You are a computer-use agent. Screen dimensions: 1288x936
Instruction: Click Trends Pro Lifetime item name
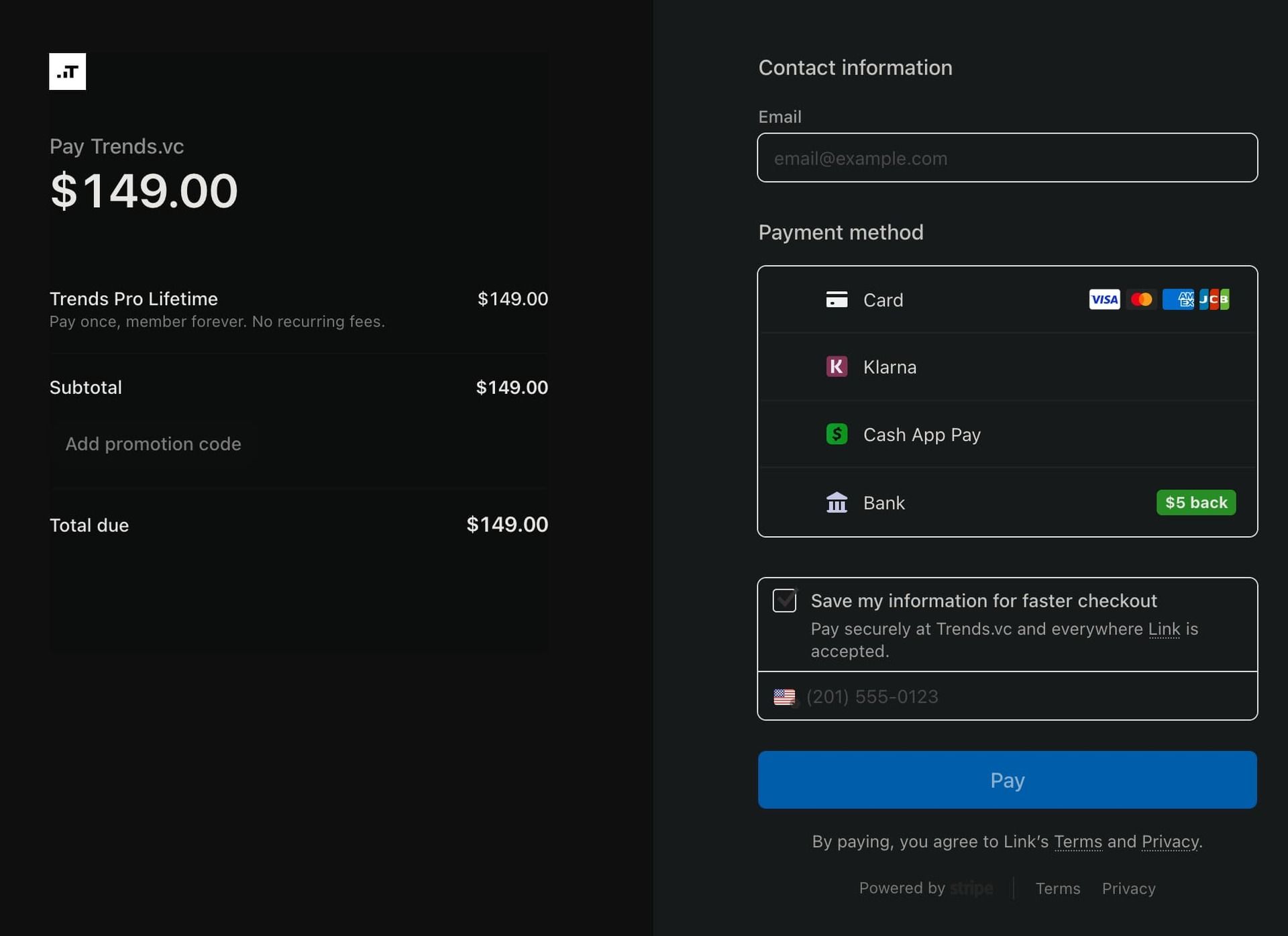(x=133, y=299)
